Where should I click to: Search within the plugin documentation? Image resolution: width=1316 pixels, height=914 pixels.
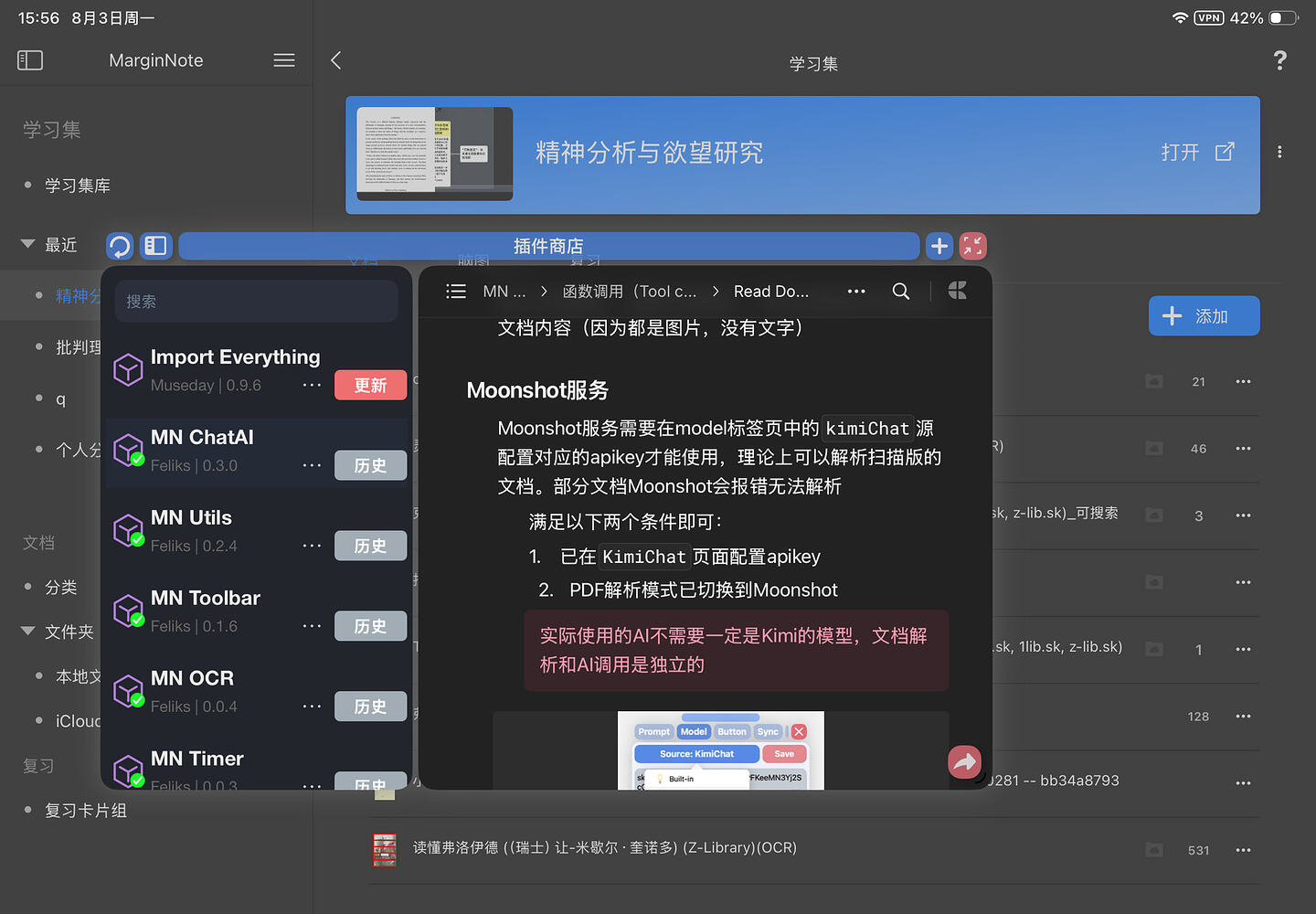click(x=901, y=292)
